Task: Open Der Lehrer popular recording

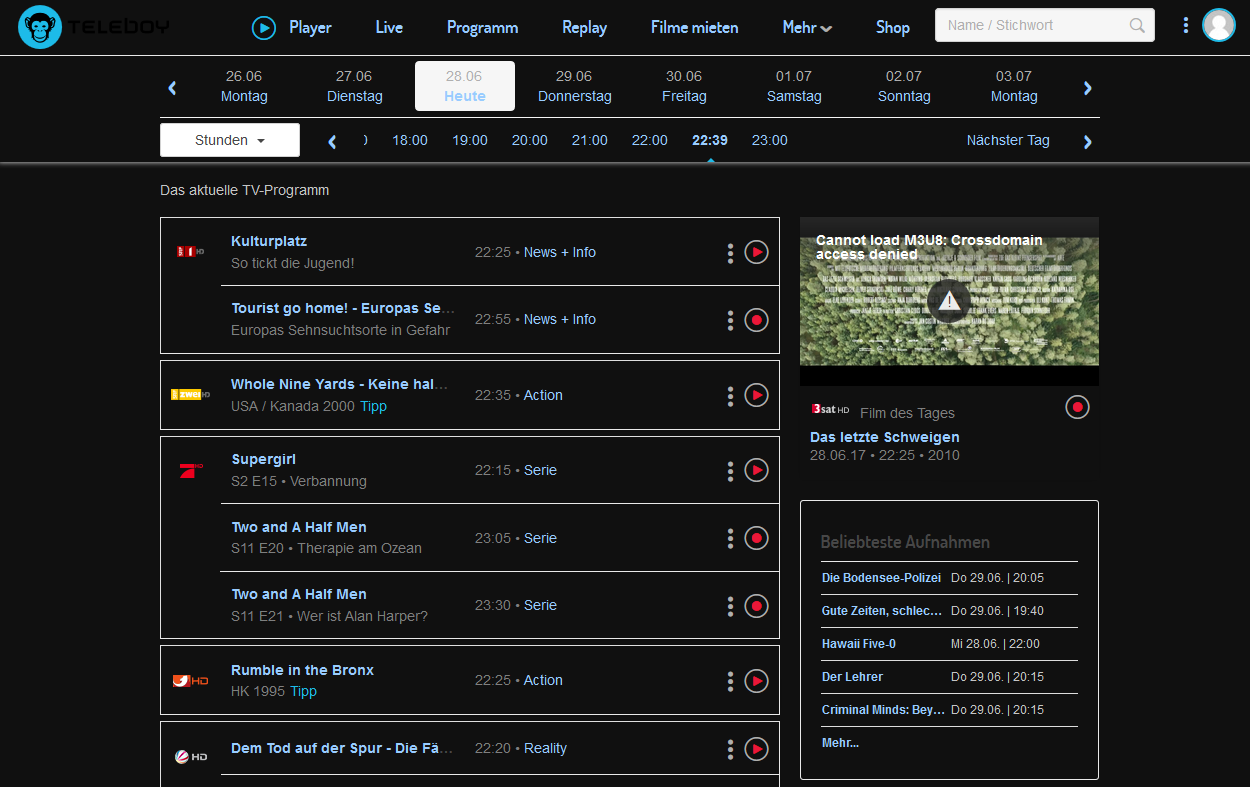Action: click(852, 677)
